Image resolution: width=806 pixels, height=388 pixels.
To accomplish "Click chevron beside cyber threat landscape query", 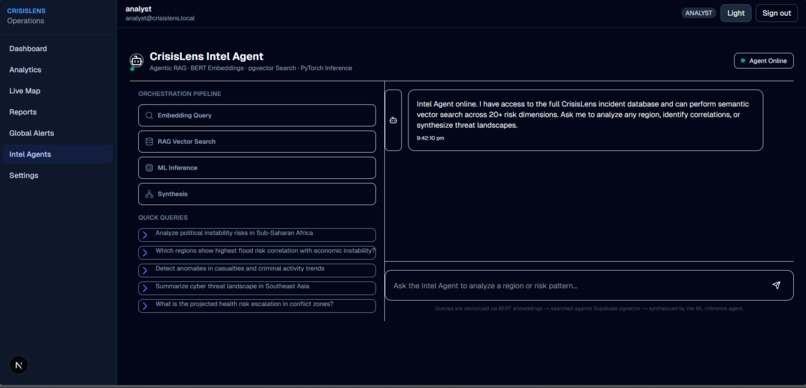I will click(x=145, y=288).
